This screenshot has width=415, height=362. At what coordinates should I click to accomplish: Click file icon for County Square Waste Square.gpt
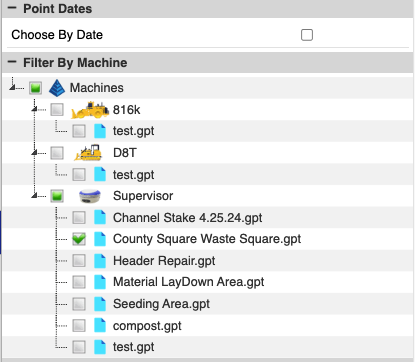(x=100, y=239)
